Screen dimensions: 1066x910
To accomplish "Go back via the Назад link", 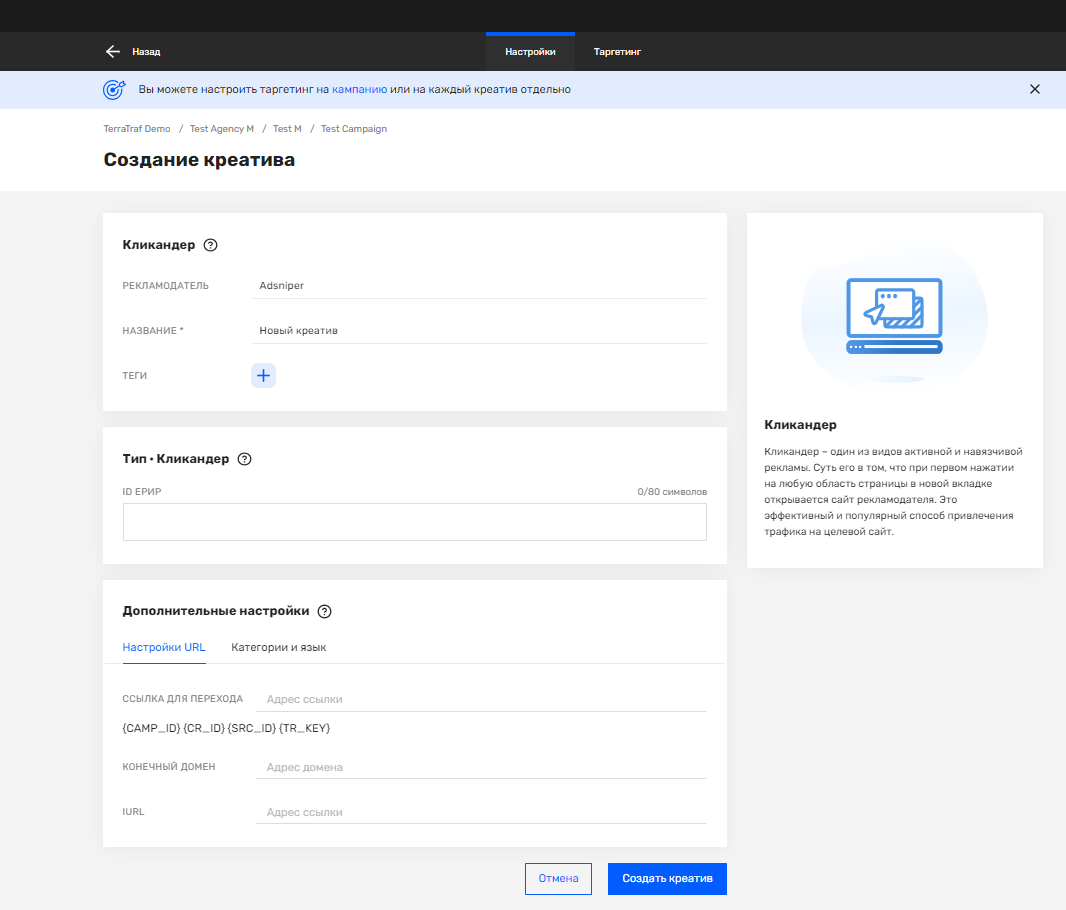I will coord(146,52).
